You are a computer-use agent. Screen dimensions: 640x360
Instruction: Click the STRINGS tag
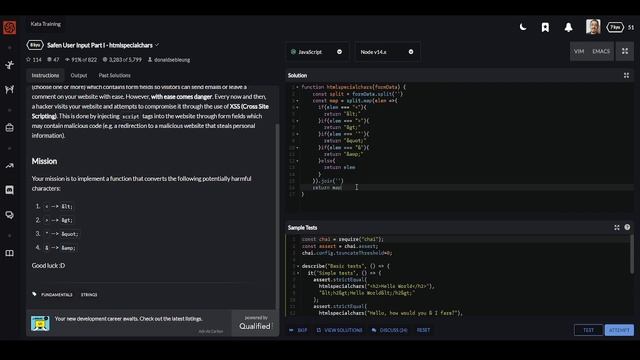(89, 295)
